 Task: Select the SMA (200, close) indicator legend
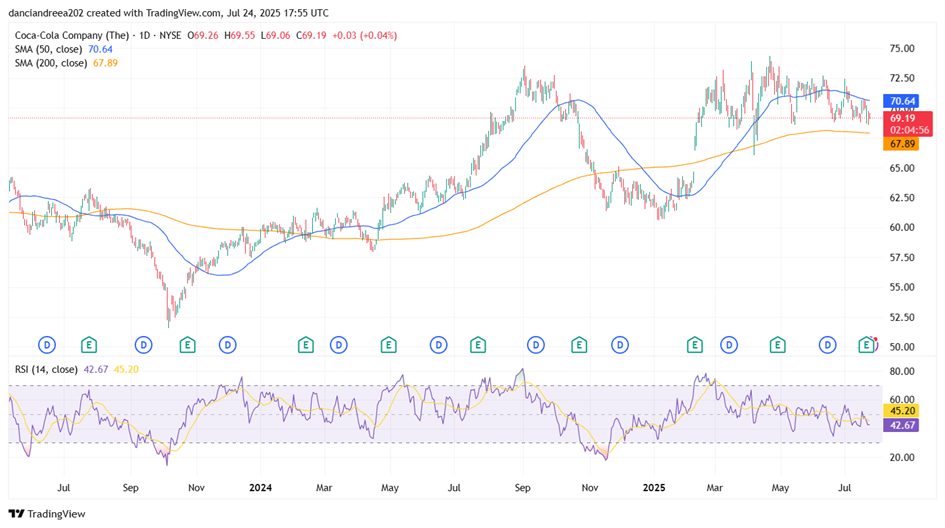point(52,63)
